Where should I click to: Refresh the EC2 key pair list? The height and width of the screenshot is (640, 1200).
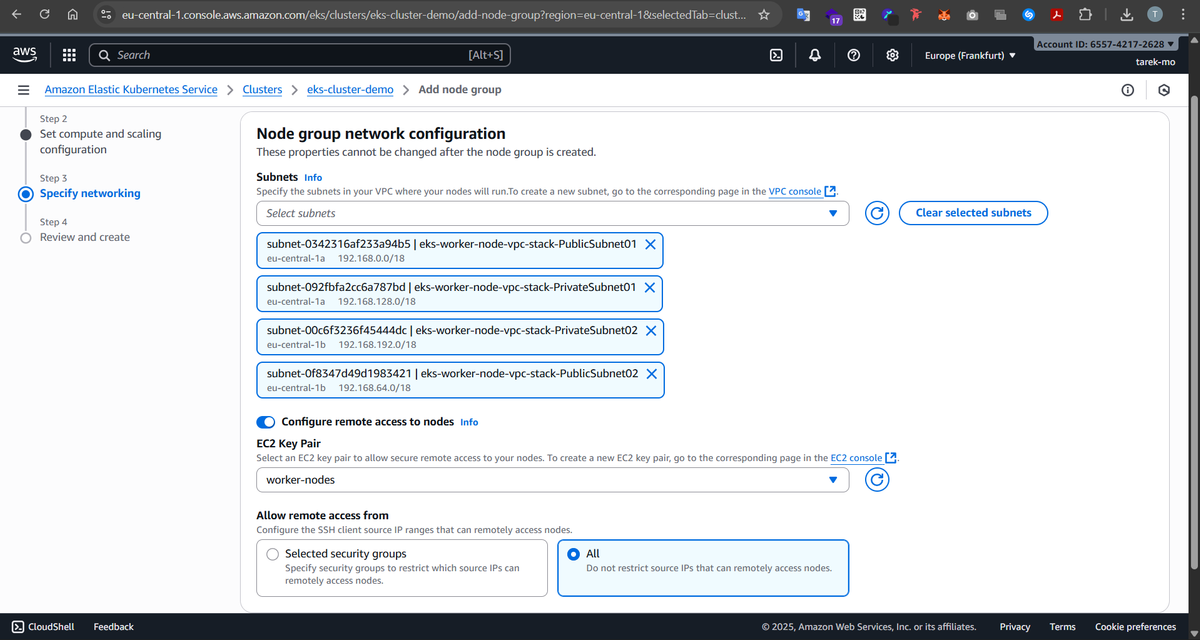coord(876,480)
